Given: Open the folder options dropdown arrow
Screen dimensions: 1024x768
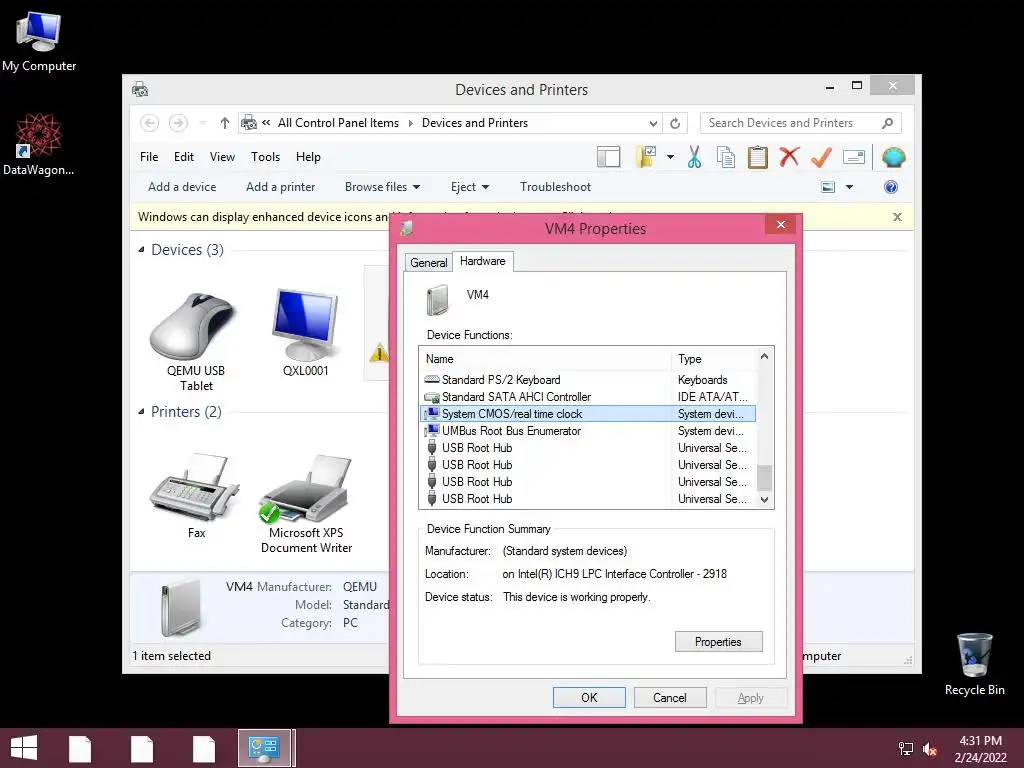Looking at the screenshot, I should pos(670,157).
